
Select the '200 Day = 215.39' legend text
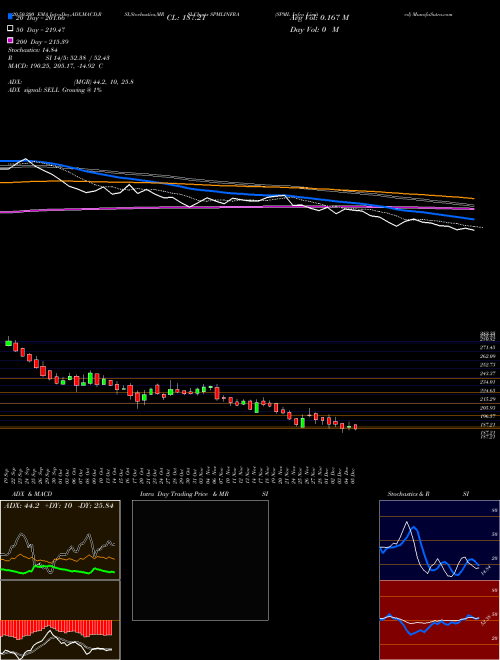point(43,42)
